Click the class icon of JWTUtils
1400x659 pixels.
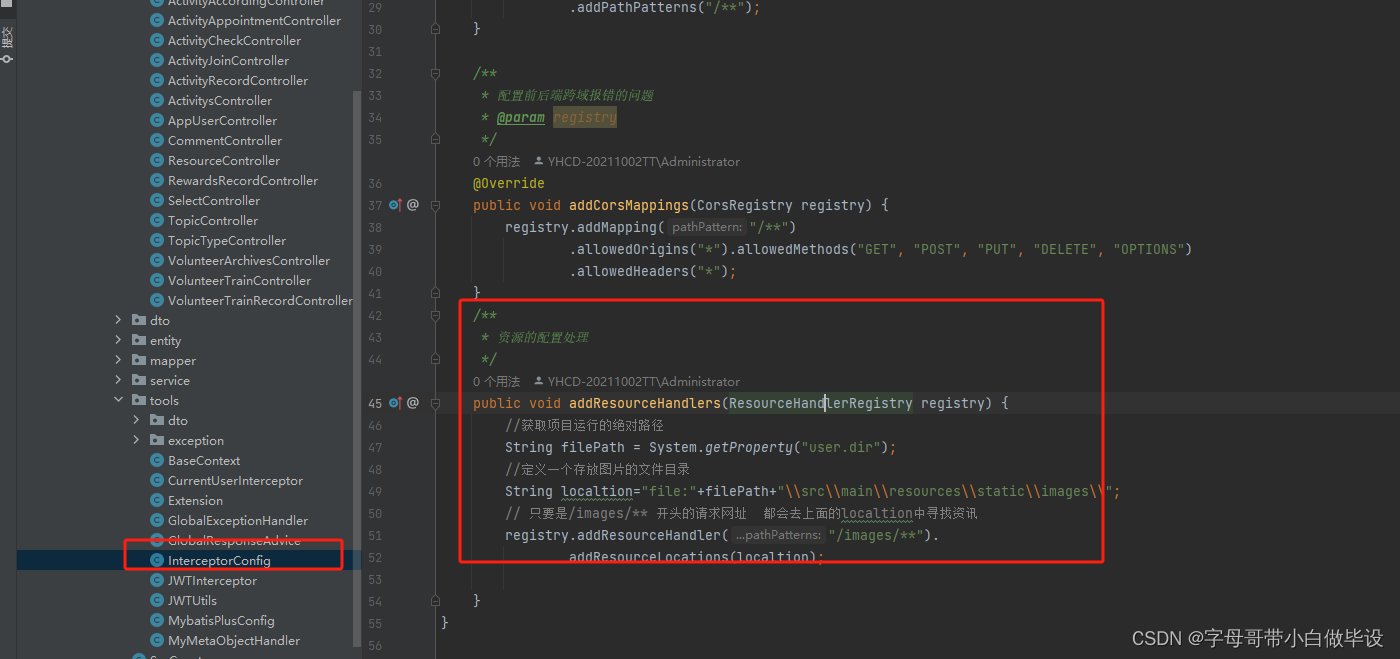pos(157,600)
